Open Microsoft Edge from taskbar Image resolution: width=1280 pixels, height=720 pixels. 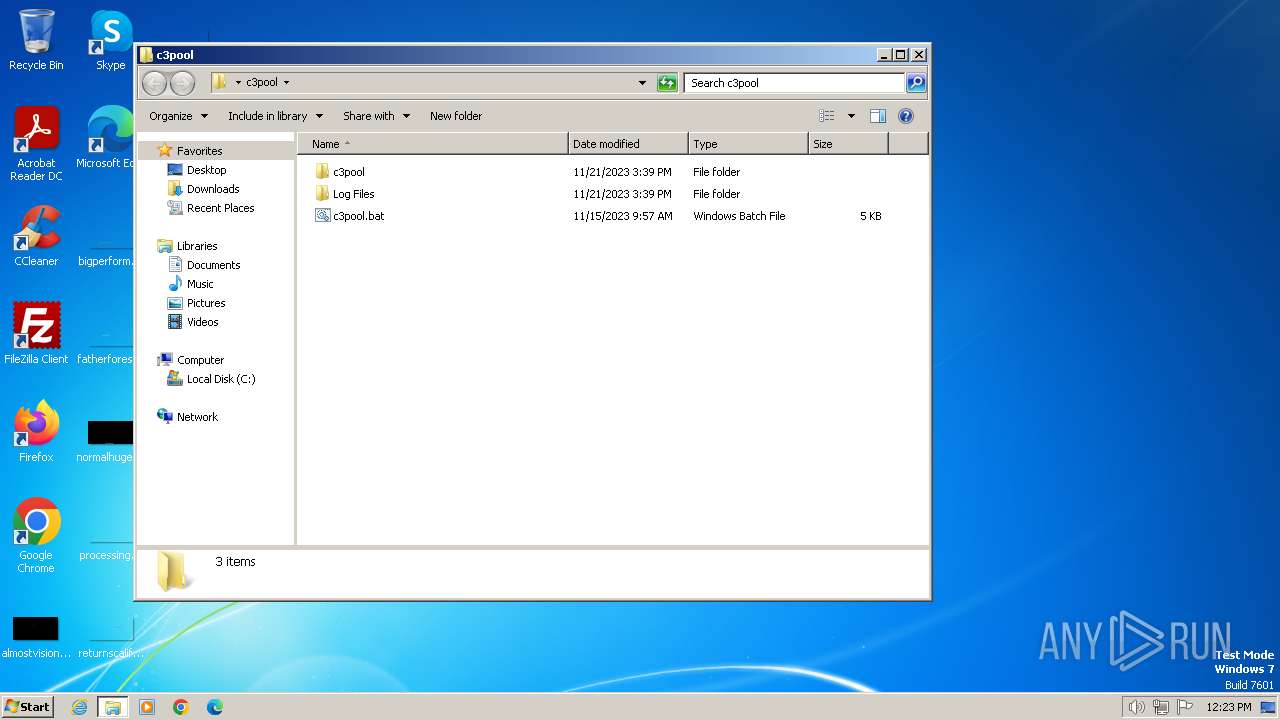(x=215, y=707)
